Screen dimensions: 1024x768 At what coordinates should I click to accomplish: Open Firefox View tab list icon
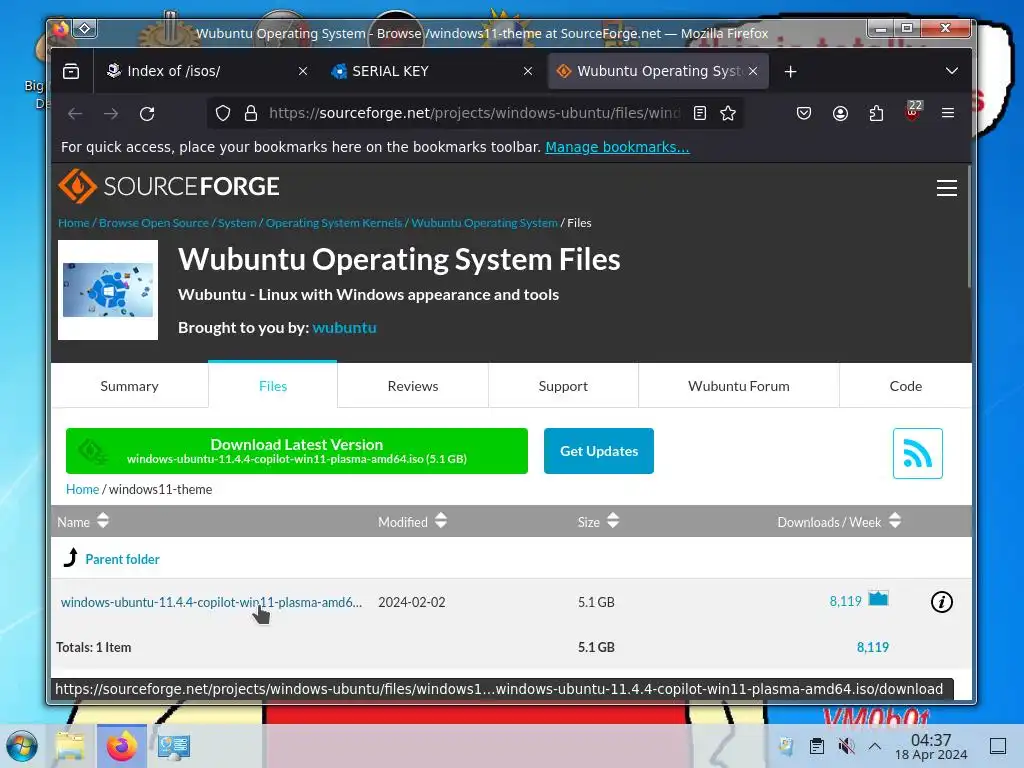coord(71,71)
